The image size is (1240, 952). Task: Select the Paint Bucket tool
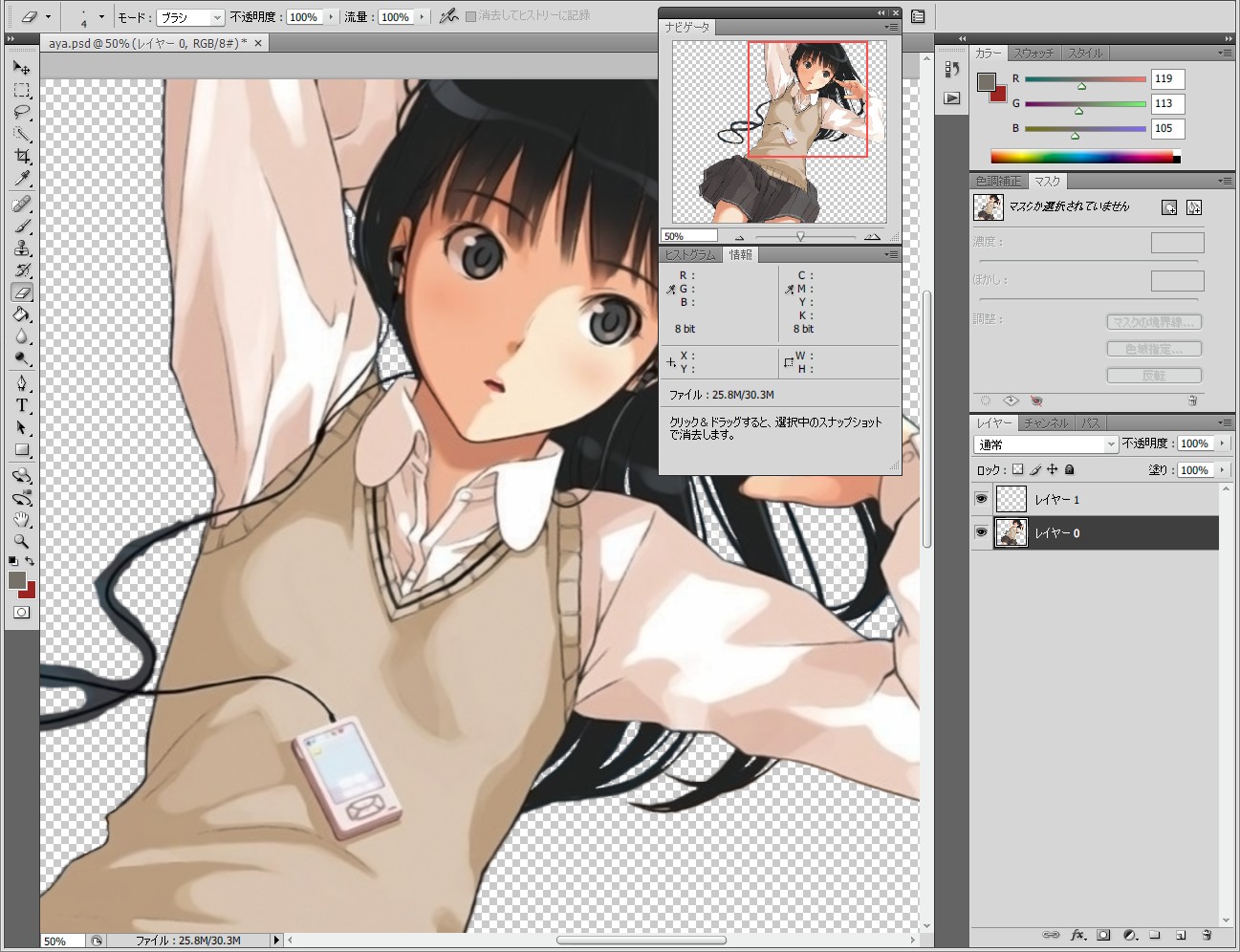(x=22, y=314)
